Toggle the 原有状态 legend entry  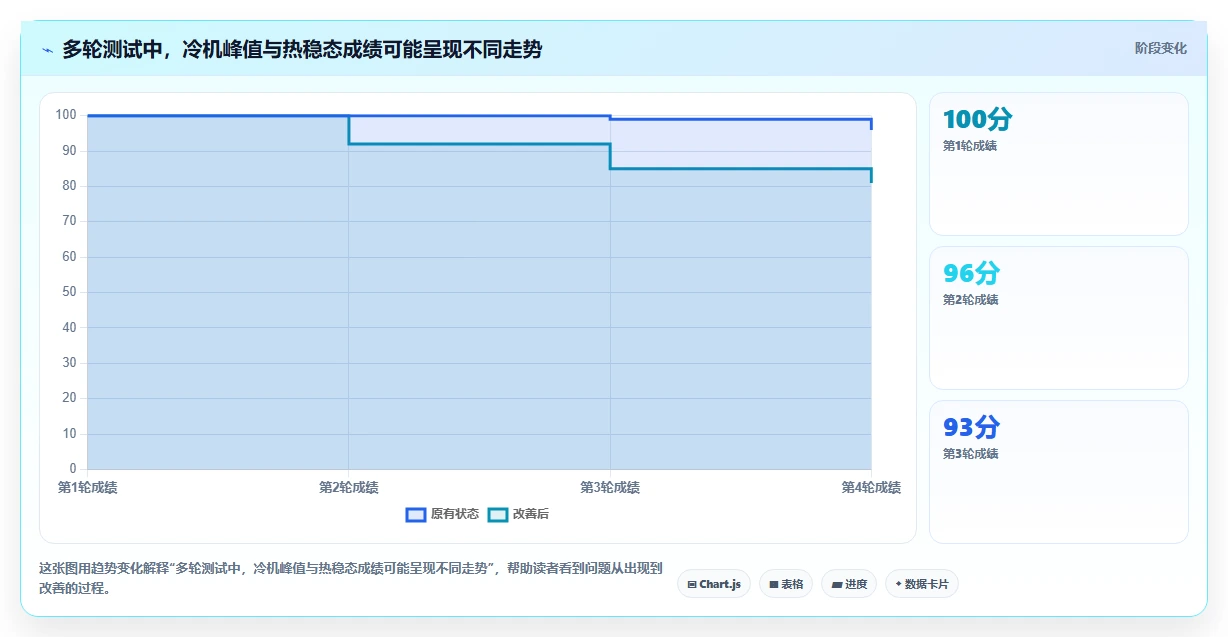point(442,514)
